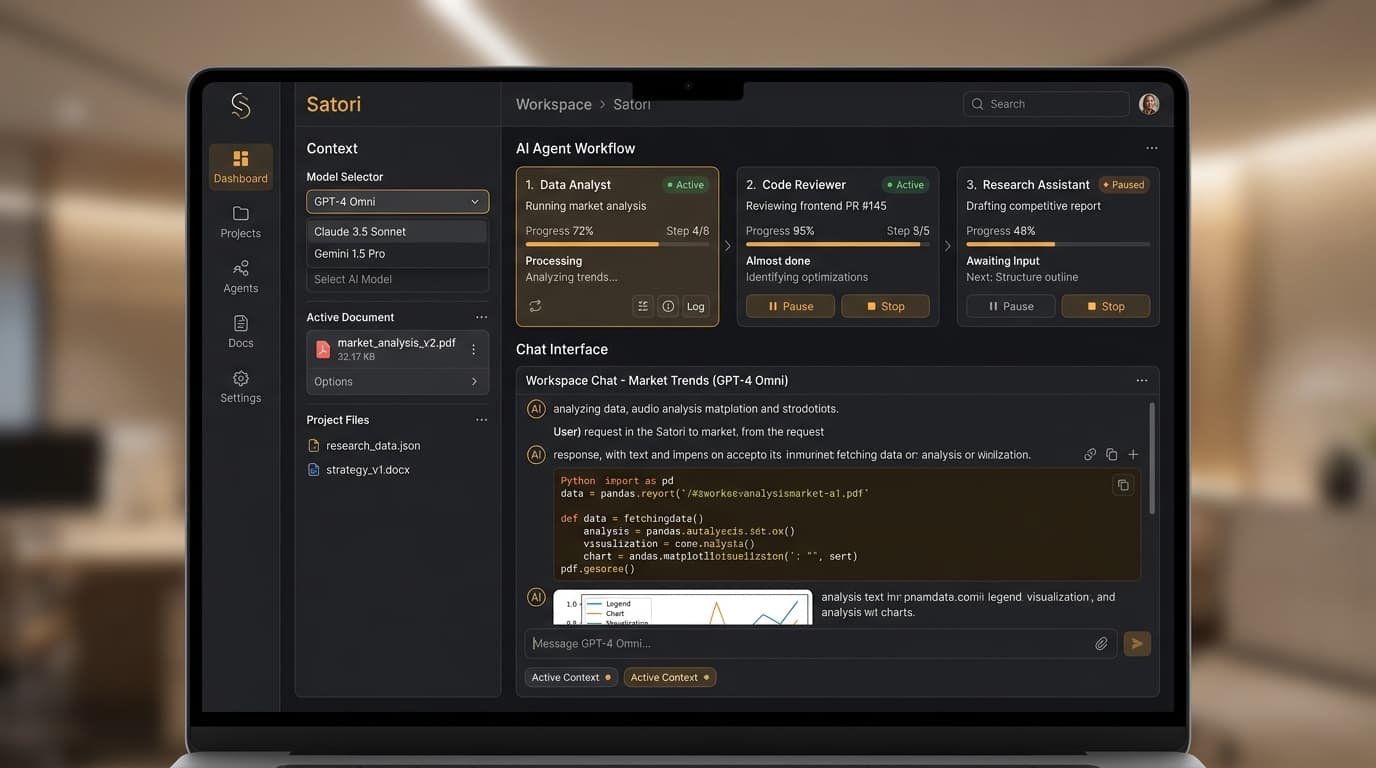Click the refresh icon on Data Analyst card

tap(535, 306)
